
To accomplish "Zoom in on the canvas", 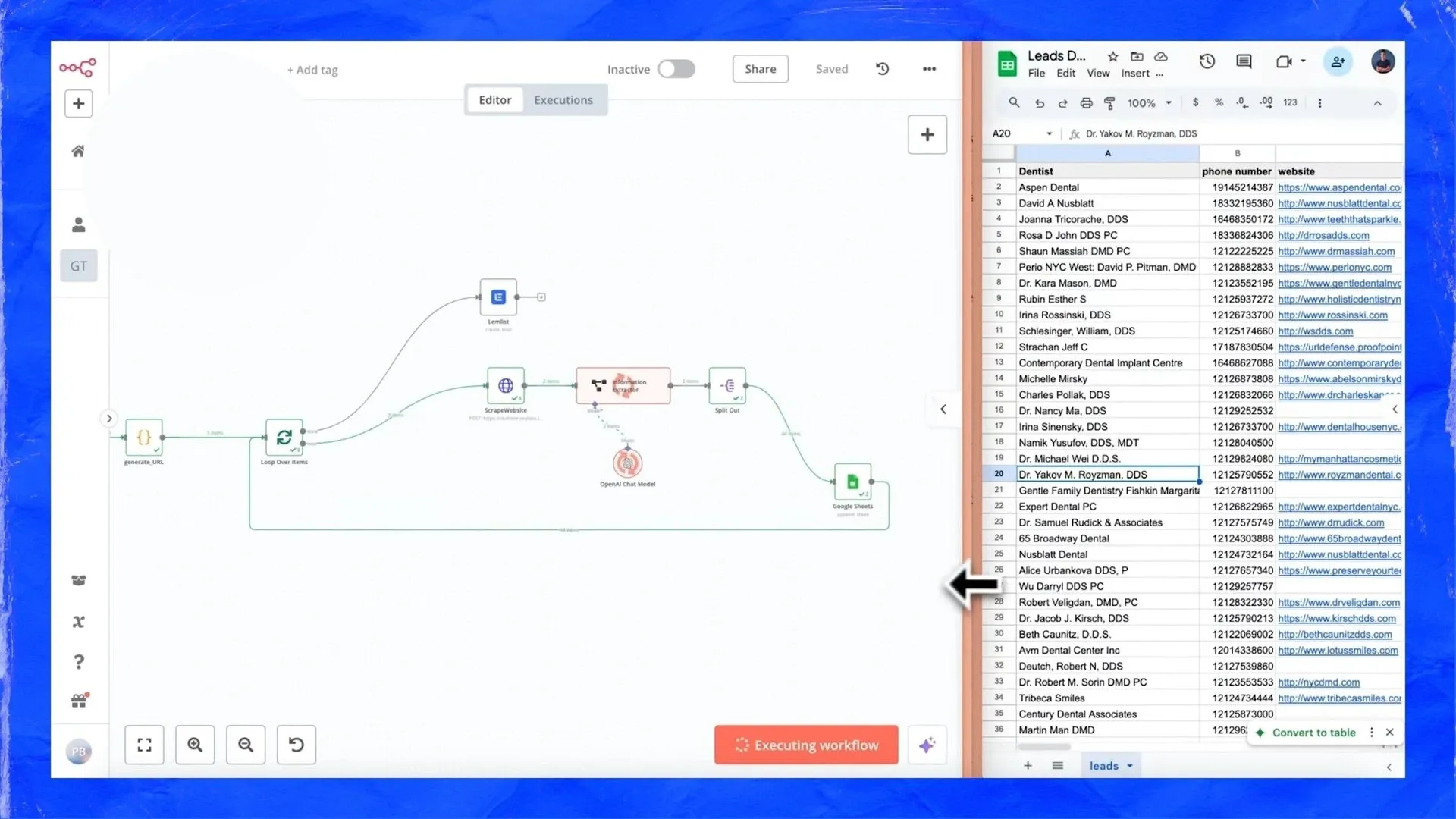I will coord(195,745).
